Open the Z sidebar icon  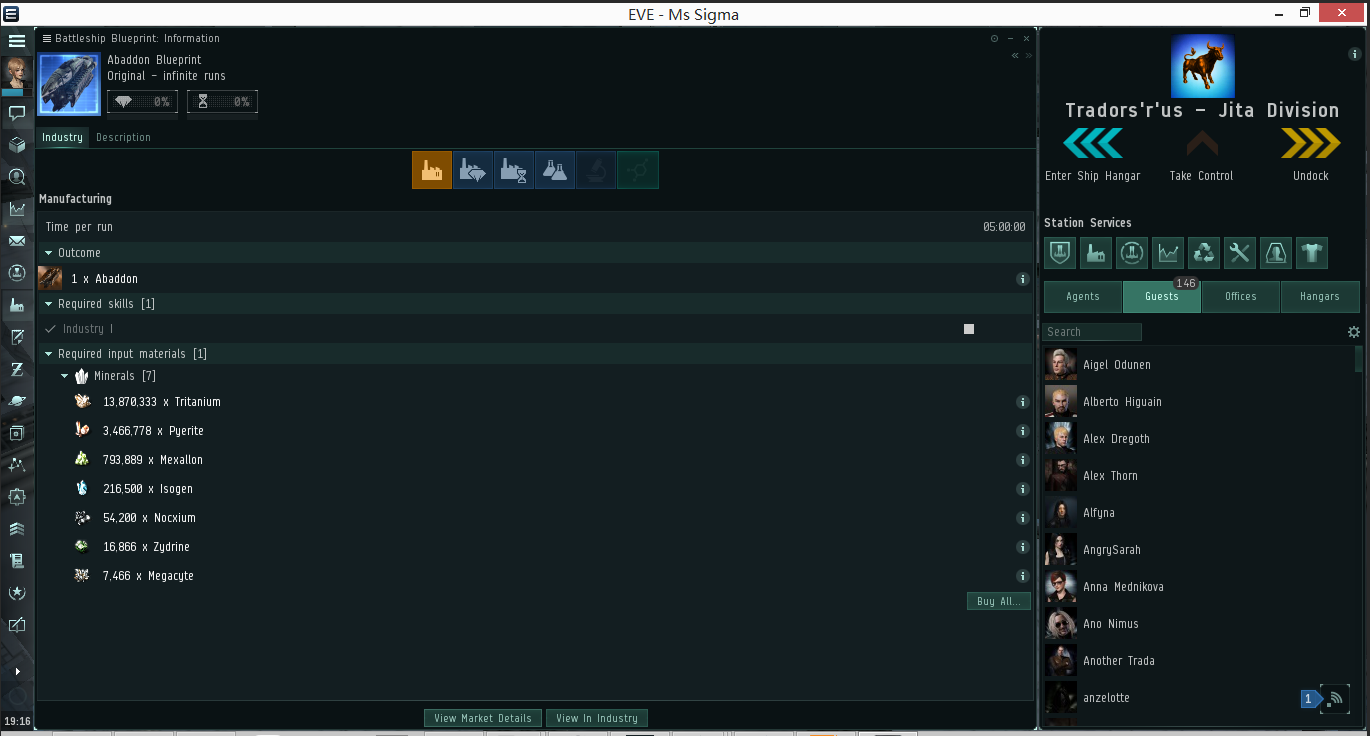point(17,369)
